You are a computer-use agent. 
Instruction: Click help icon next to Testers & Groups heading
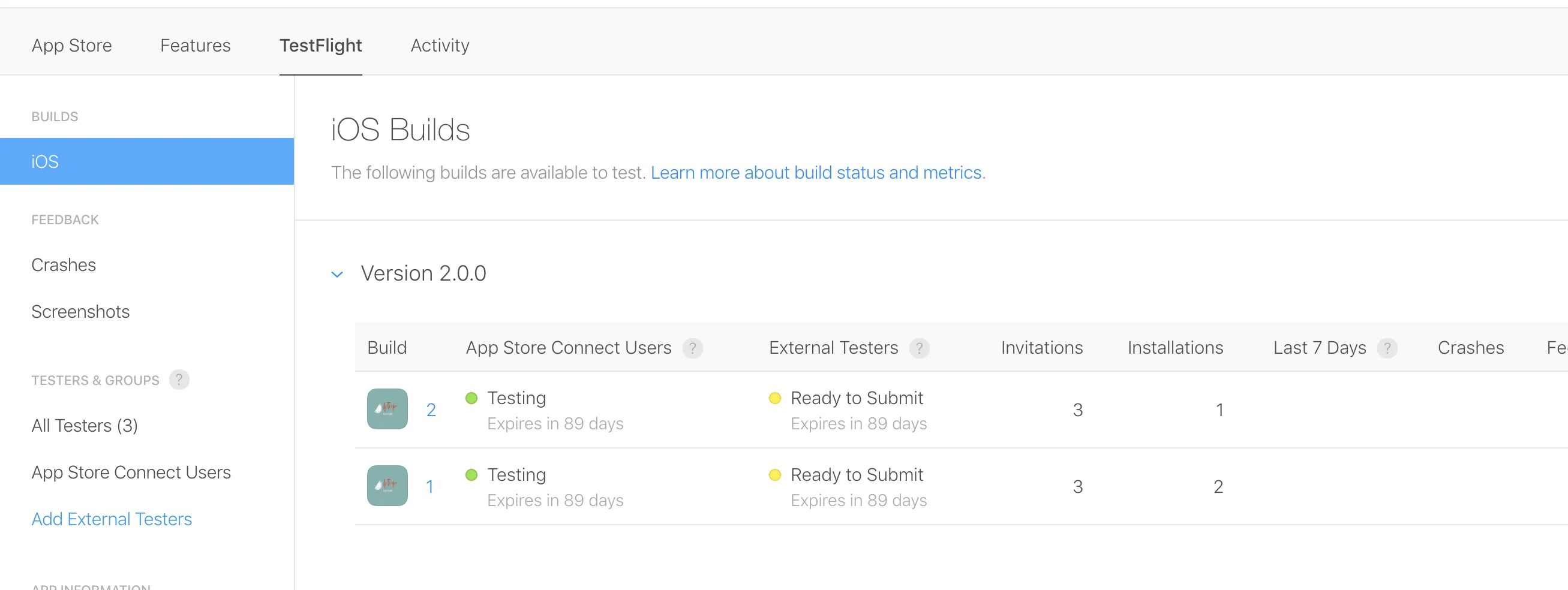[x=179, y=380]
